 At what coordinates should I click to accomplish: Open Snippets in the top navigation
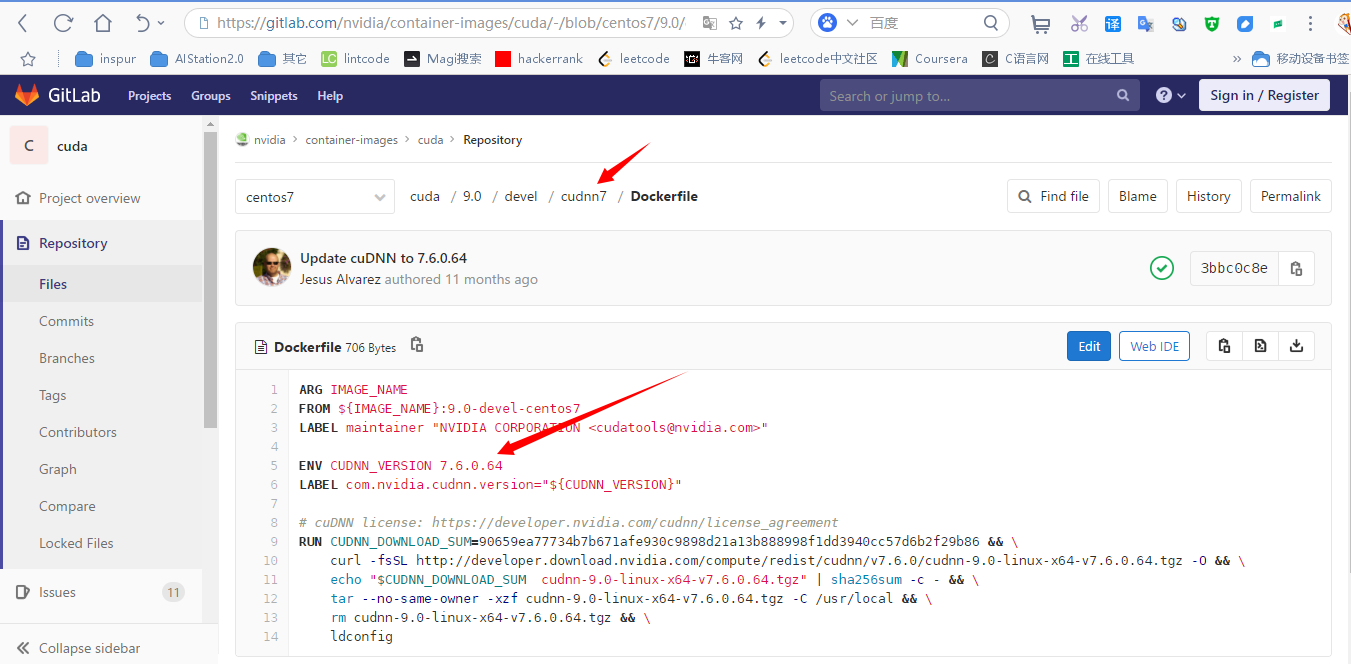click(274, 96)
